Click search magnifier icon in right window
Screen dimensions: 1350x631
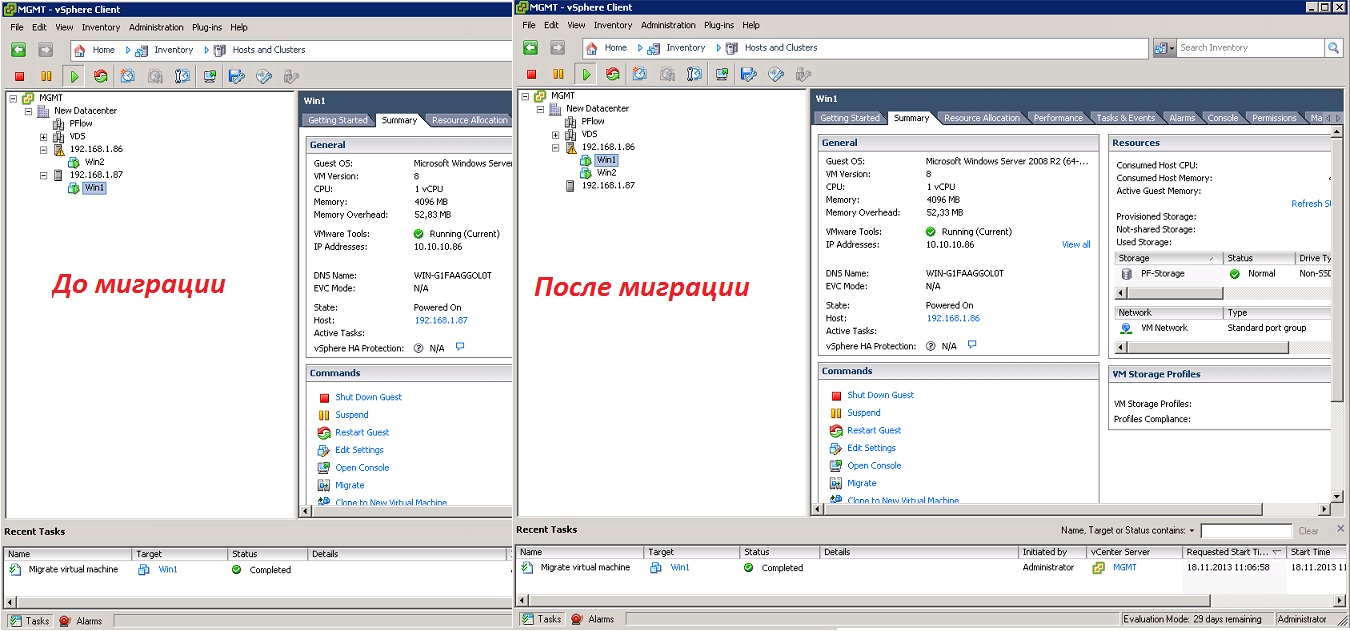[1333, 47]
